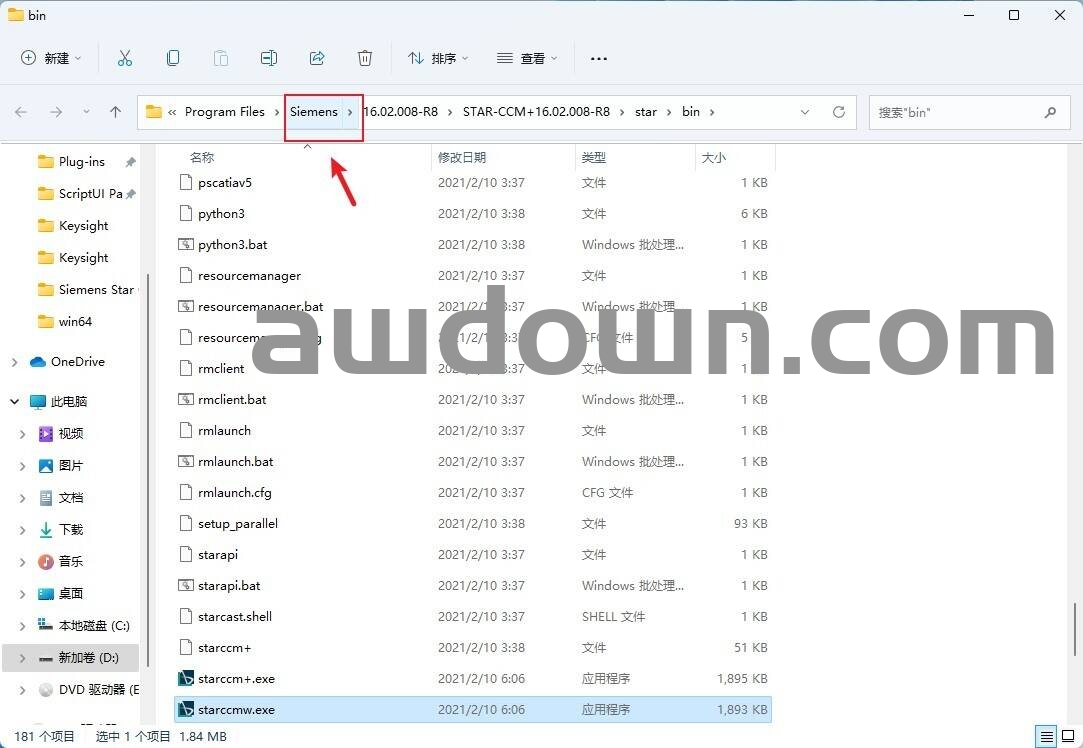Expand the 下载 (Downloads) folder node

23,530
